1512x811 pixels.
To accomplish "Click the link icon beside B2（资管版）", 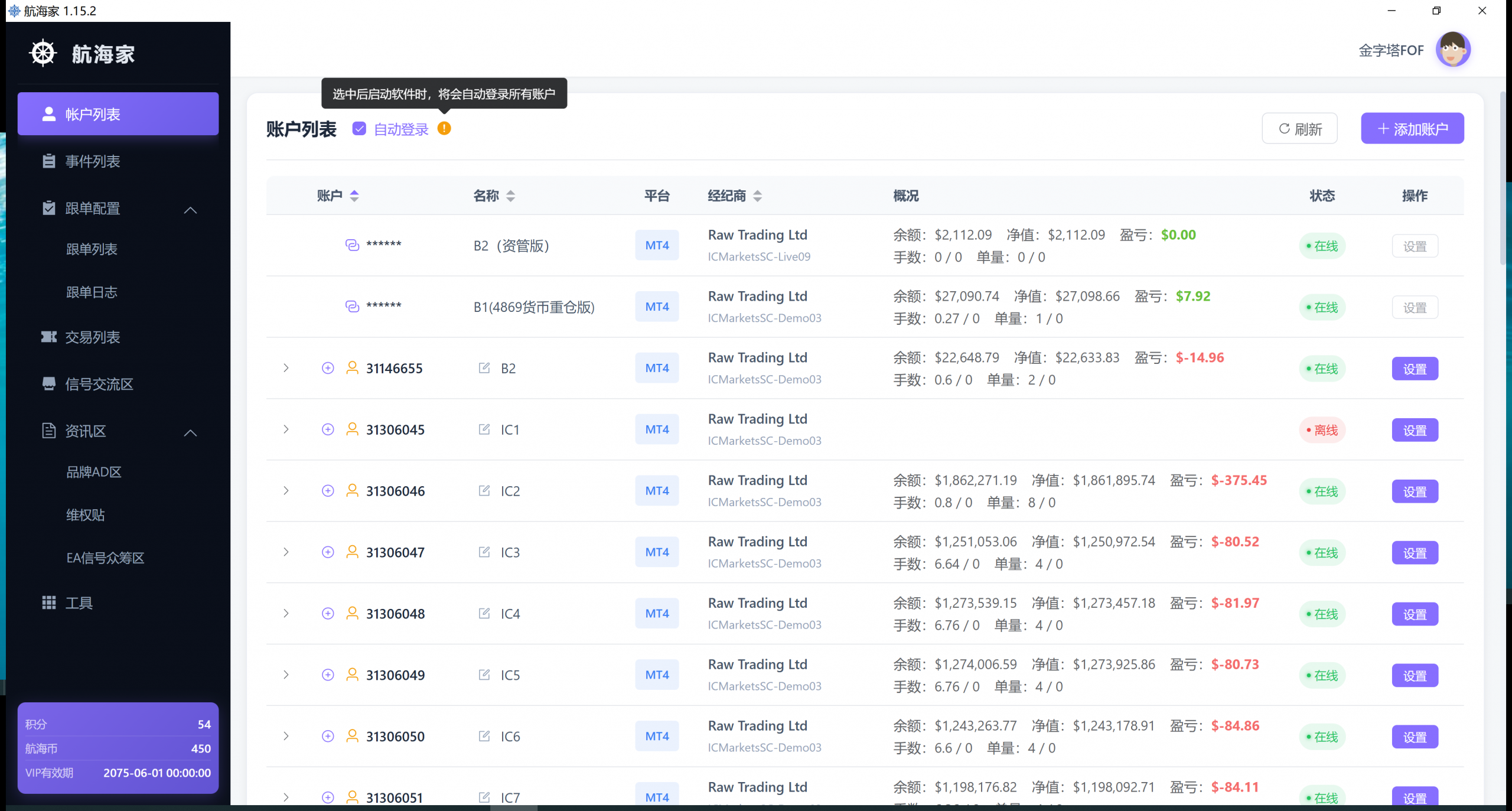I will [x=352, y=245].
